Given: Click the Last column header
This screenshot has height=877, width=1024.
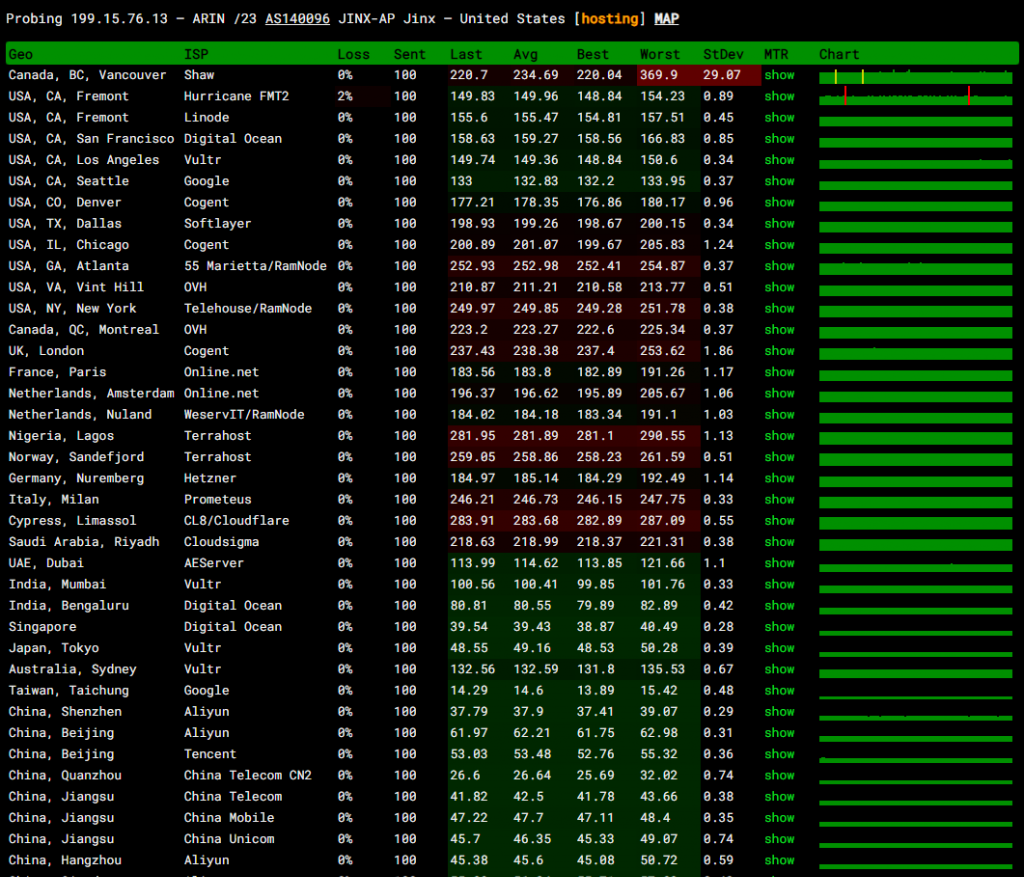Looking at the screenshot, I should point(466,54).
